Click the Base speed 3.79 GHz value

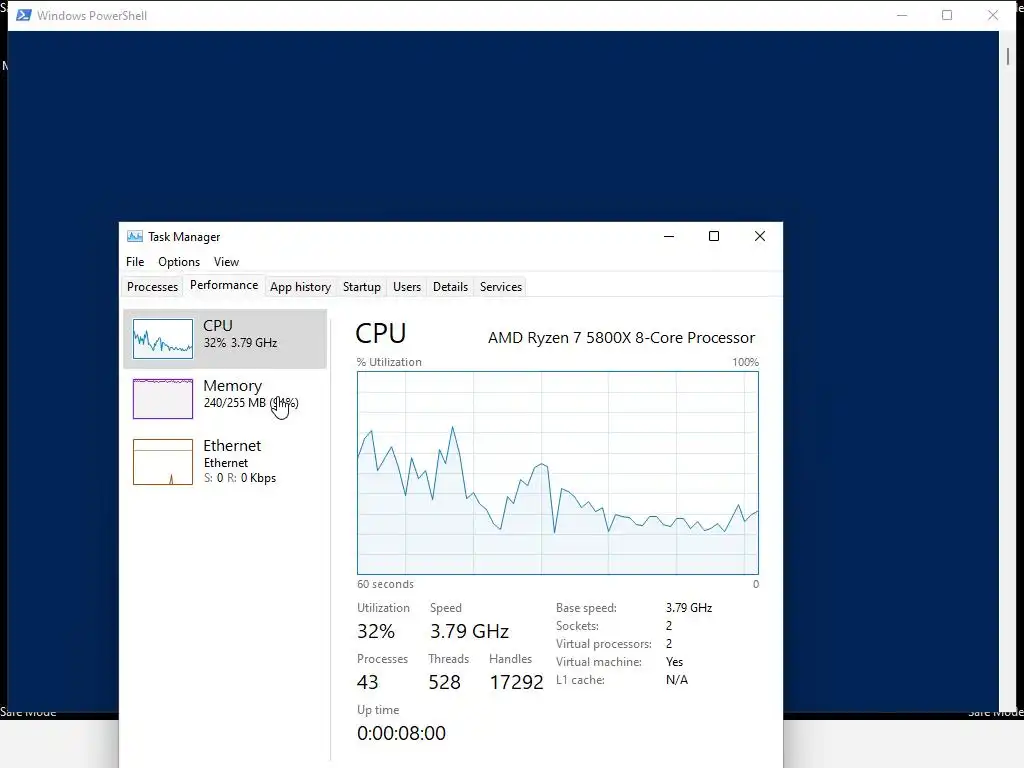coord(688,608)
